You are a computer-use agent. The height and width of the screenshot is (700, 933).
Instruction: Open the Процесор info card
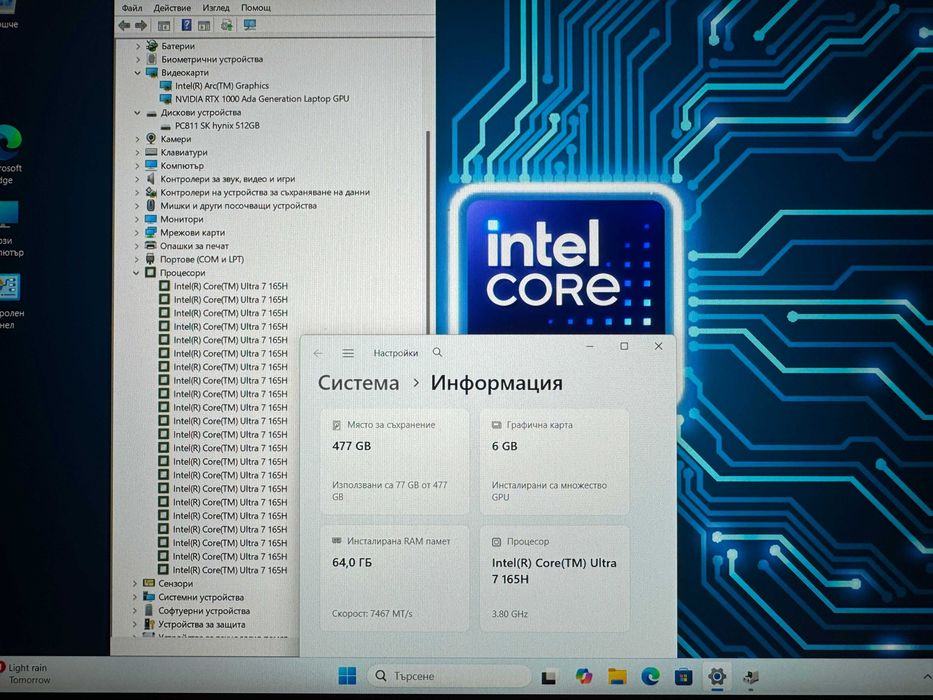pyautogui.click(x=554, y=578)
